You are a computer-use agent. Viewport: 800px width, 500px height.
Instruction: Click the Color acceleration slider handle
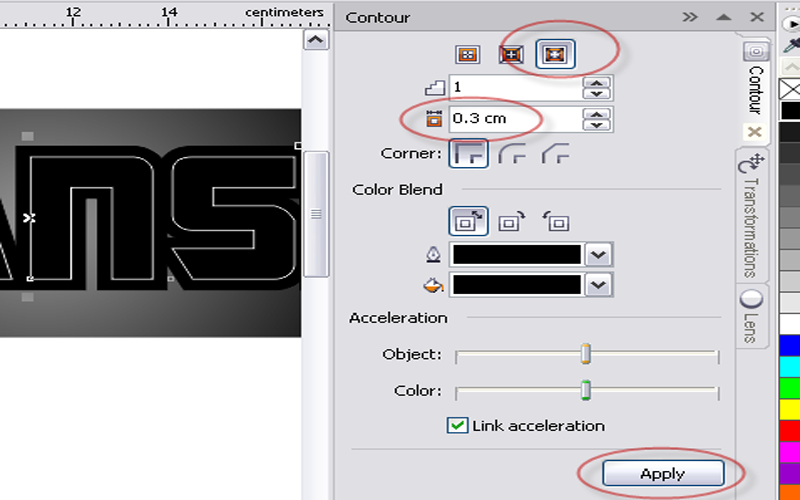pos(586,390)
